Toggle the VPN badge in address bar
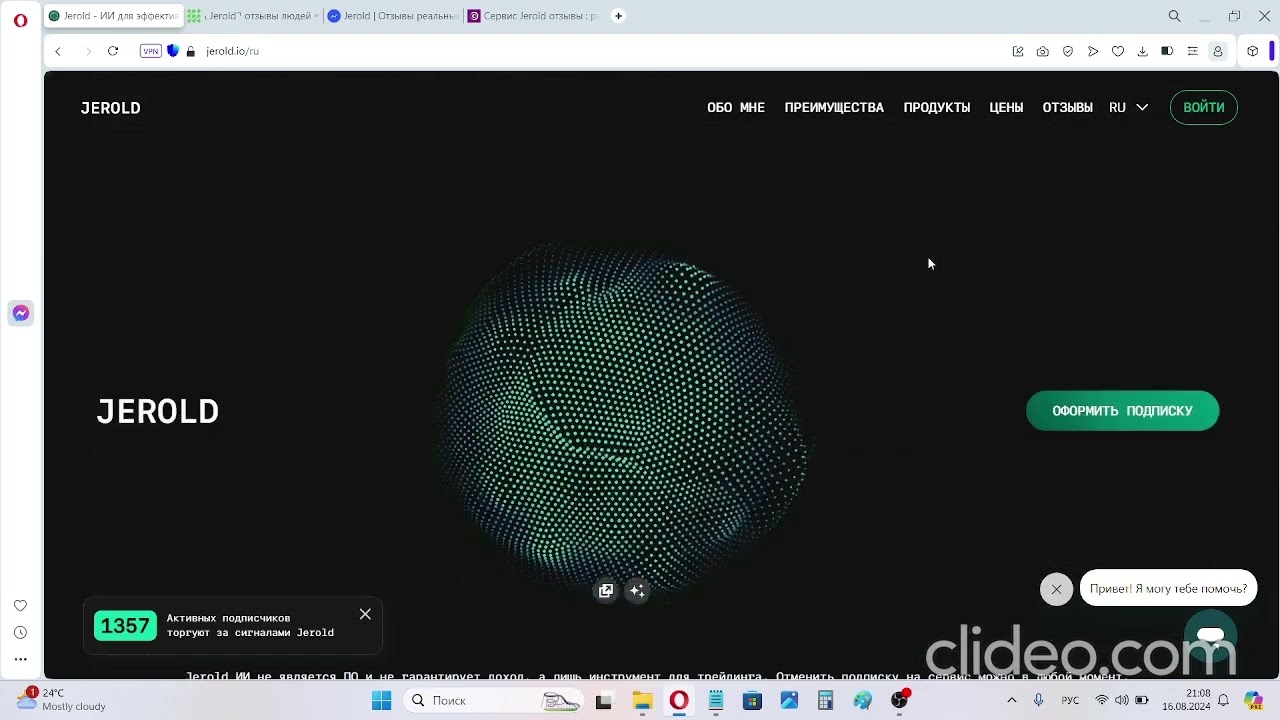 point(151,51)
